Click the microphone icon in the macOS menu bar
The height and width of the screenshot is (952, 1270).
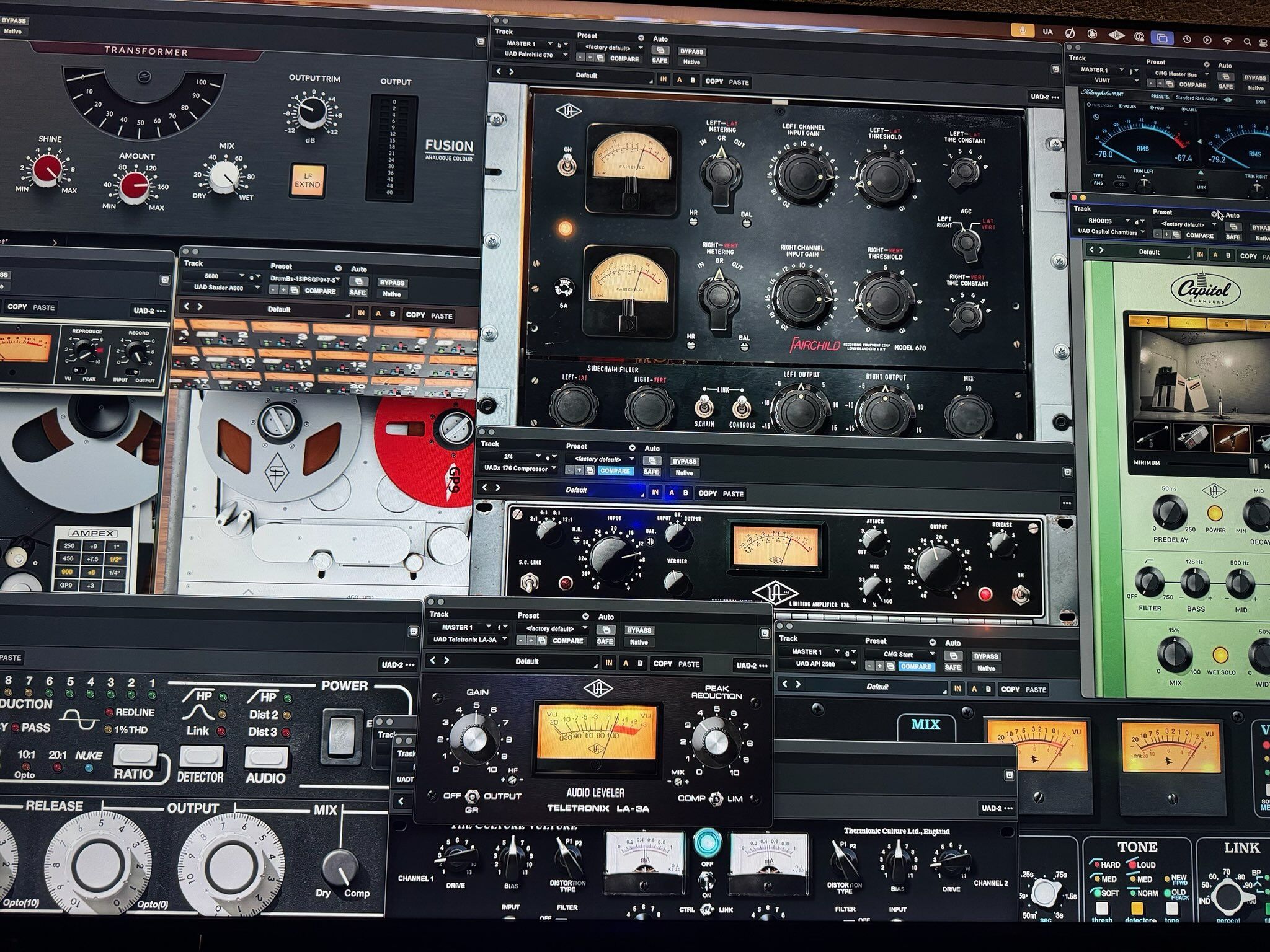point(1022,30)
